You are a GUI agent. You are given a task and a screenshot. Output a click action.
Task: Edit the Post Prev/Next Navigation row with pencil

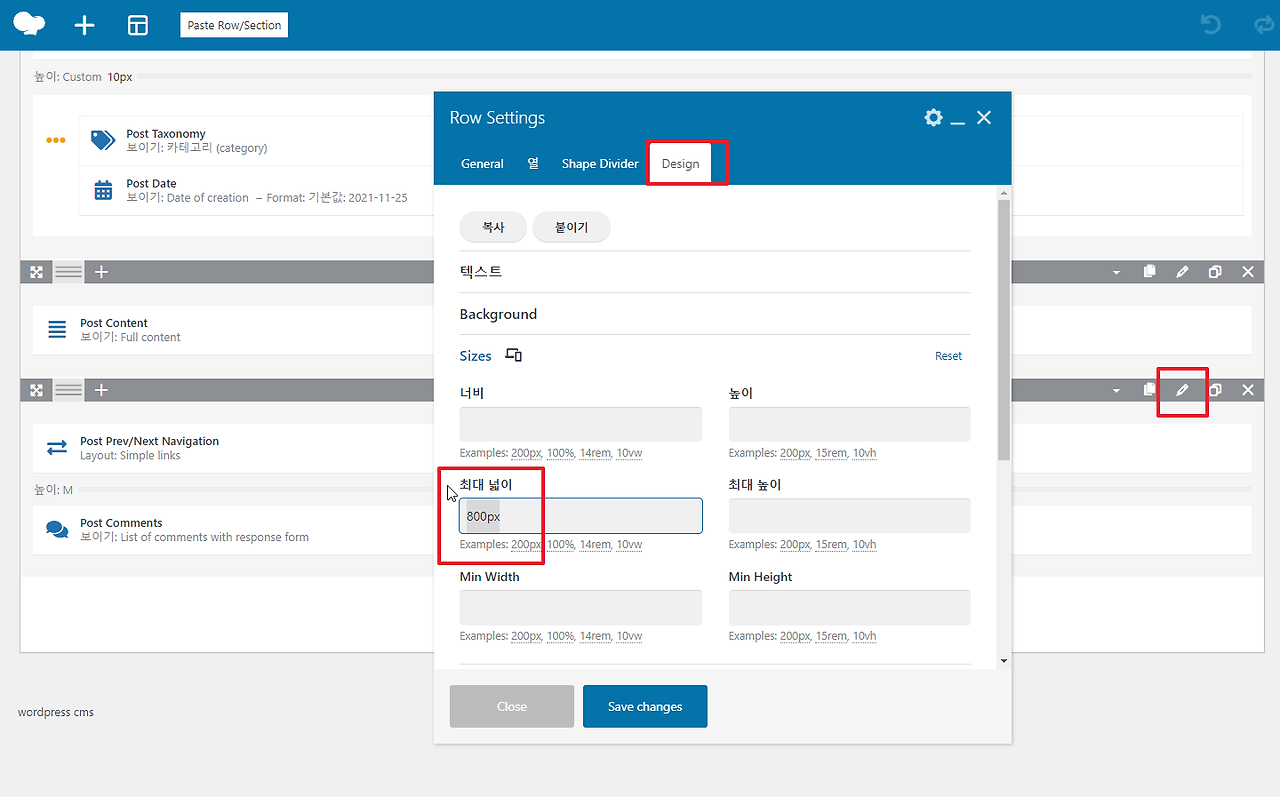(1182, 390)
